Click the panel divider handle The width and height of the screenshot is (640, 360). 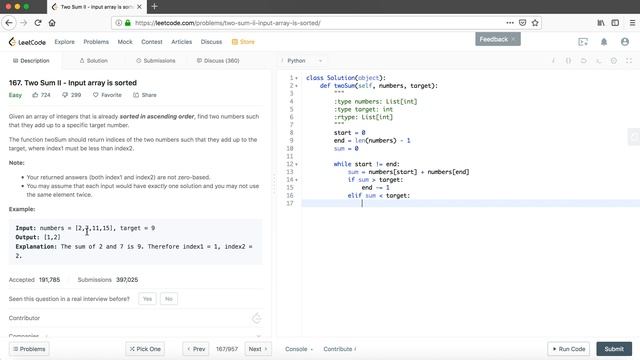[x=274, y=184]
